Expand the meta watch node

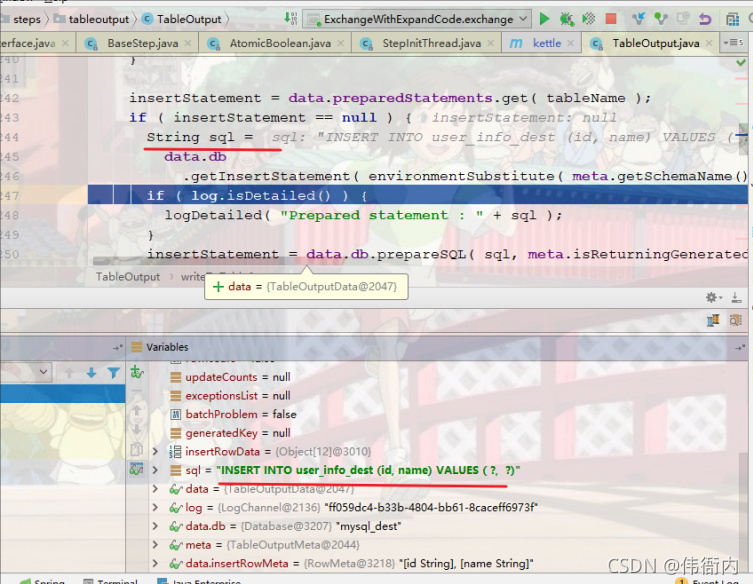[x=155, y=545]
